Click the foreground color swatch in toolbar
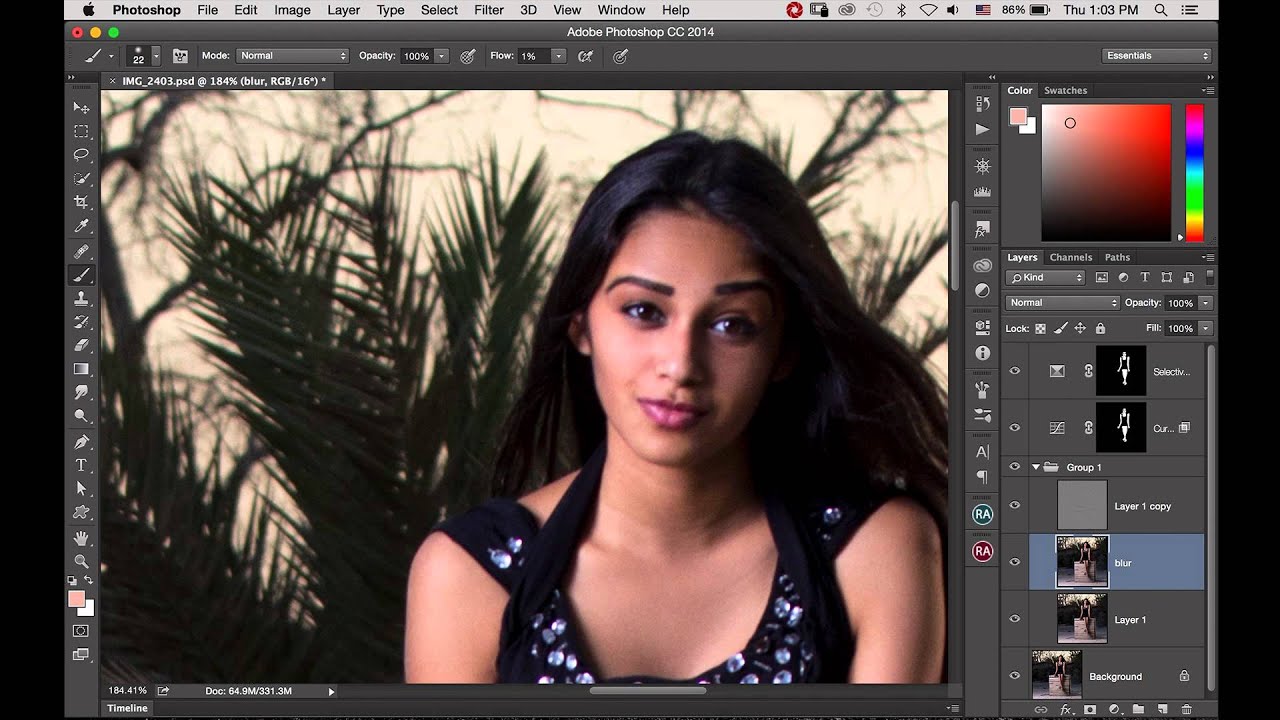1280x720 pixels. (76, 599)
